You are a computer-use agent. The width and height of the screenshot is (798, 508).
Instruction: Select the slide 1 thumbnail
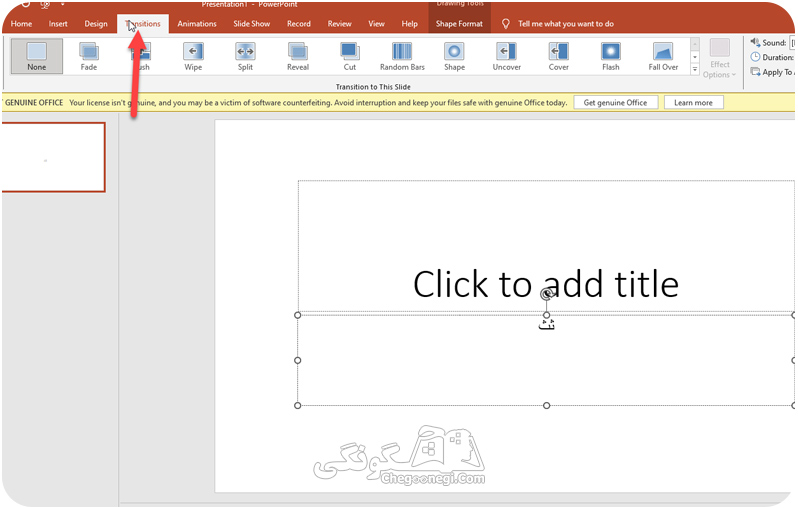[53, 157]
